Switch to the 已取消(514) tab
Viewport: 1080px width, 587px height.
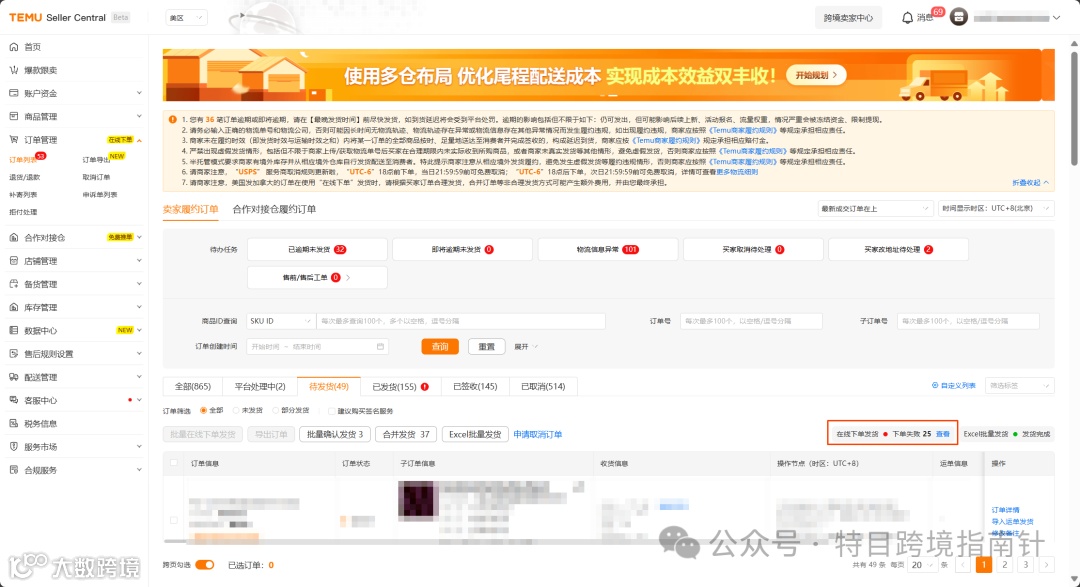point(543,387)
